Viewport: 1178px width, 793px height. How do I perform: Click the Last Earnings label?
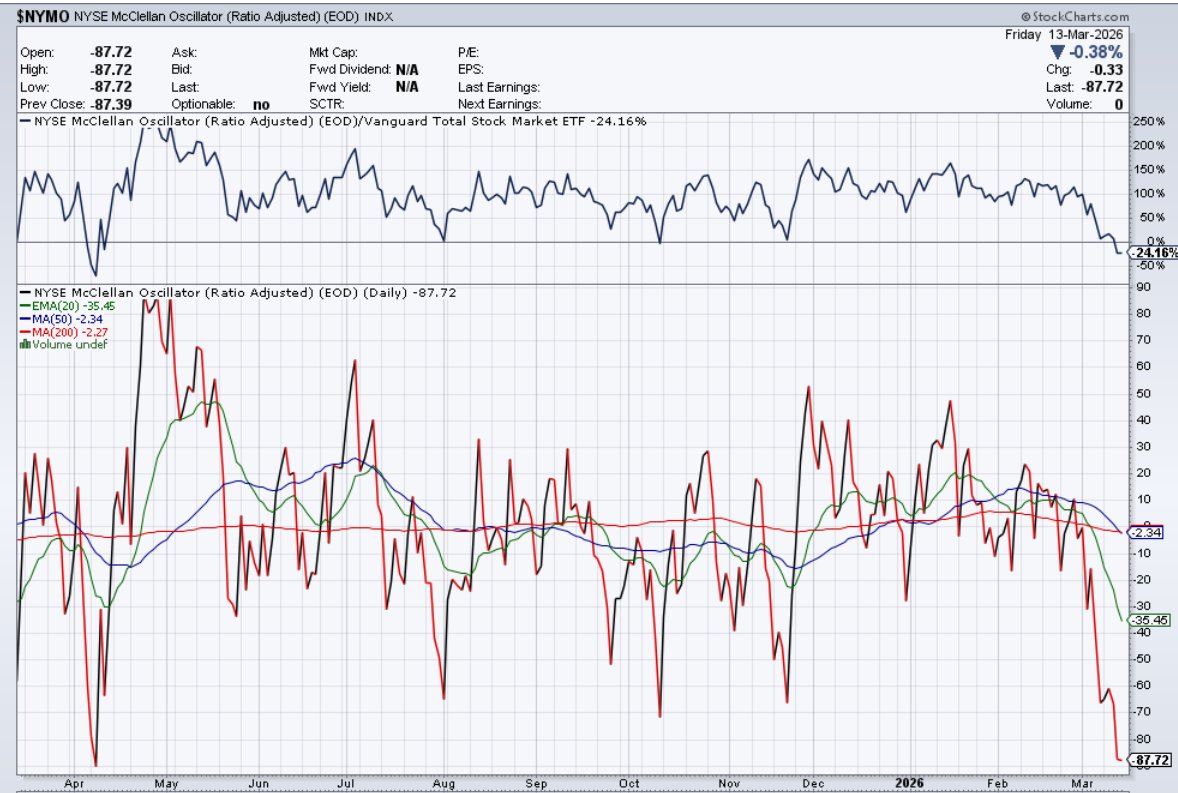499,86
